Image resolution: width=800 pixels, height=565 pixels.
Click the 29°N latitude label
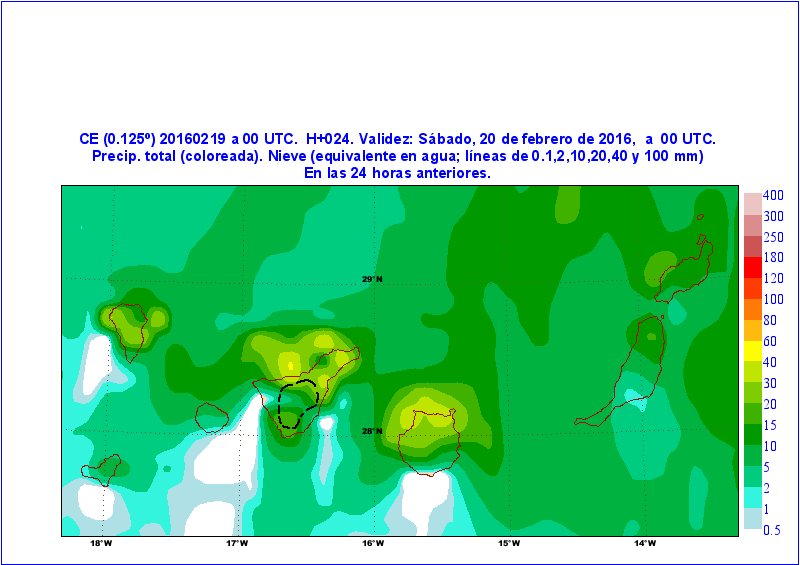click(x=372, y=279)
